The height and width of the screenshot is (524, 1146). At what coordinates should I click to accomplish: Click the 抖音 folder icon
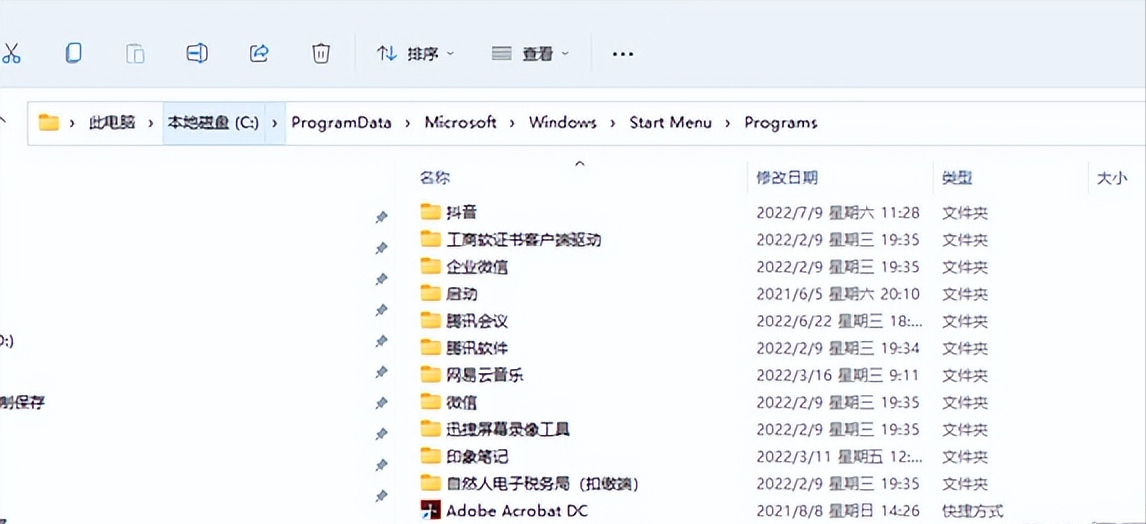[x=431, y=212]
